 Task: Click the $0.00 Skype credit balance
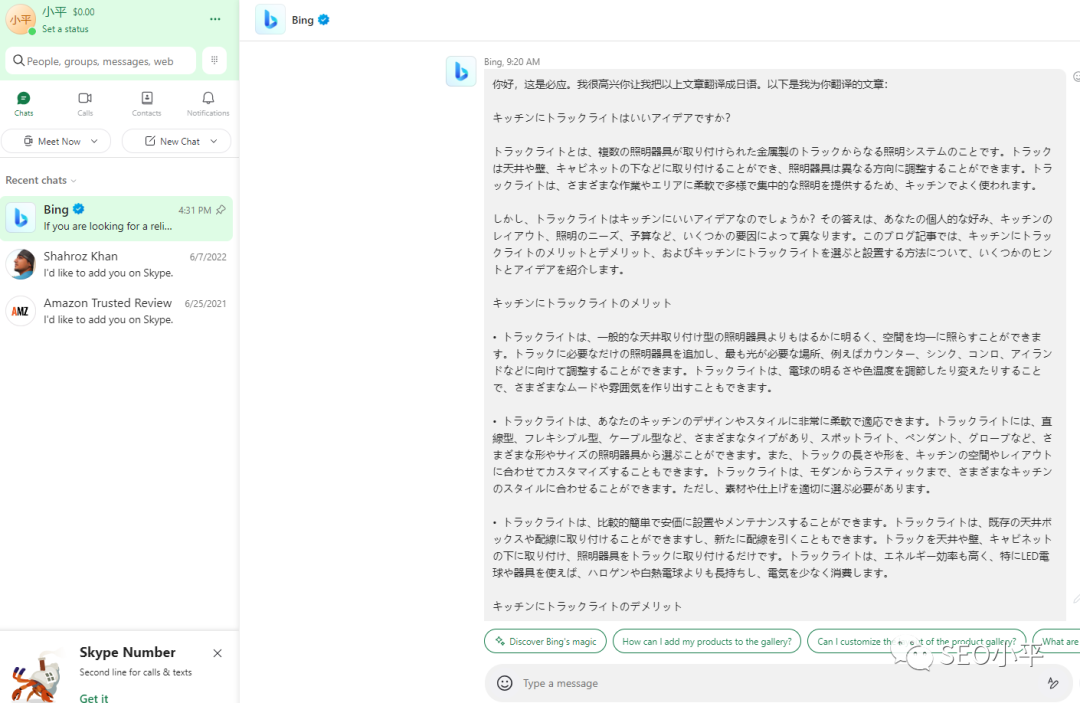point(83,12)
